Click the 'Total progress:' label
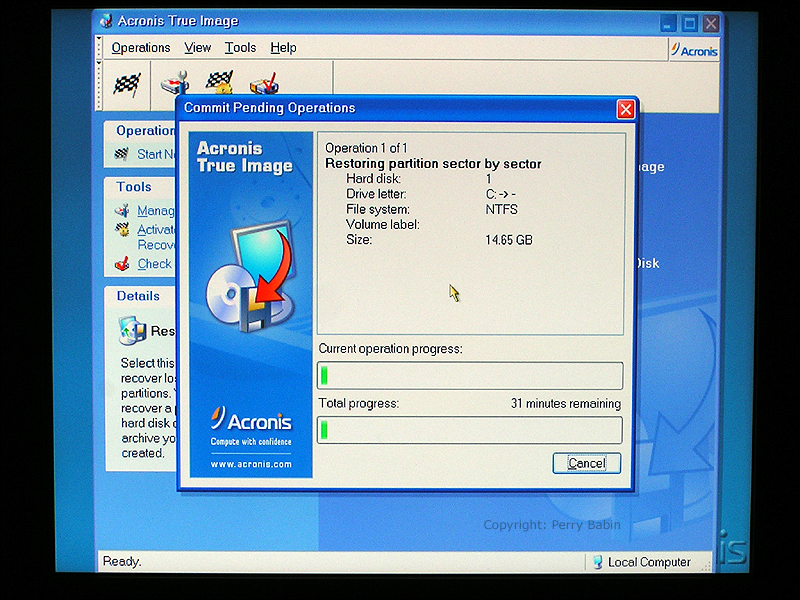Image resolution: width=800 pixels, height=600 pixels. pyautogui.click(x=359, y=403)
